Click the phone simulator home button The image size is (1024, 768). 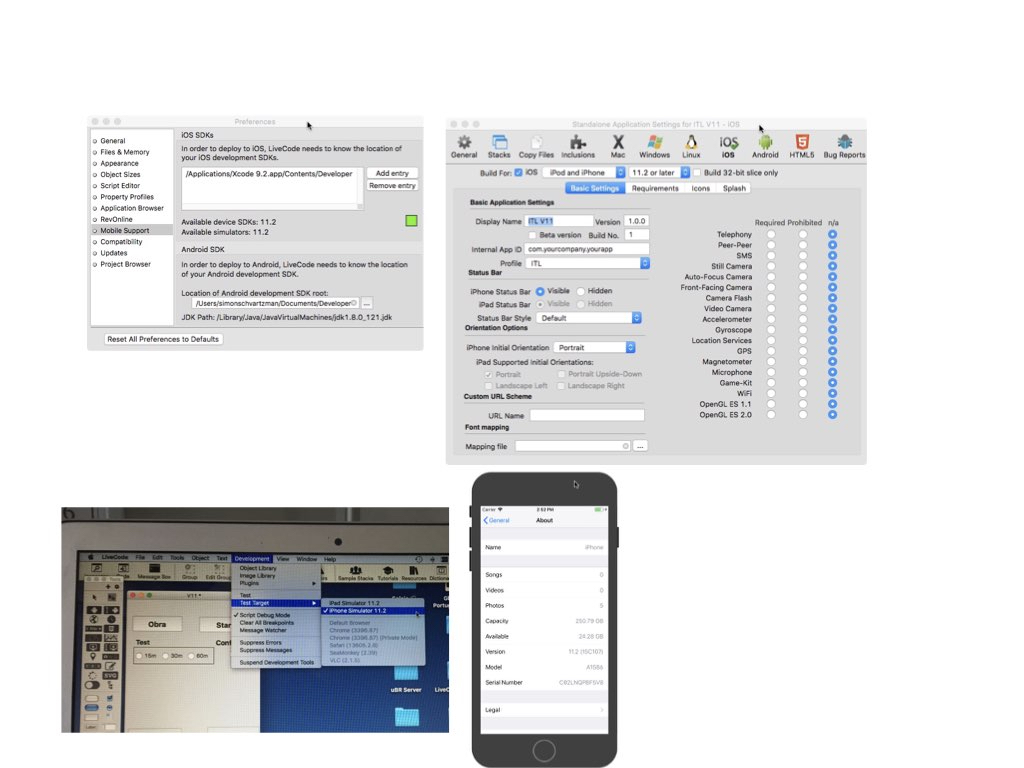[543, 751]
